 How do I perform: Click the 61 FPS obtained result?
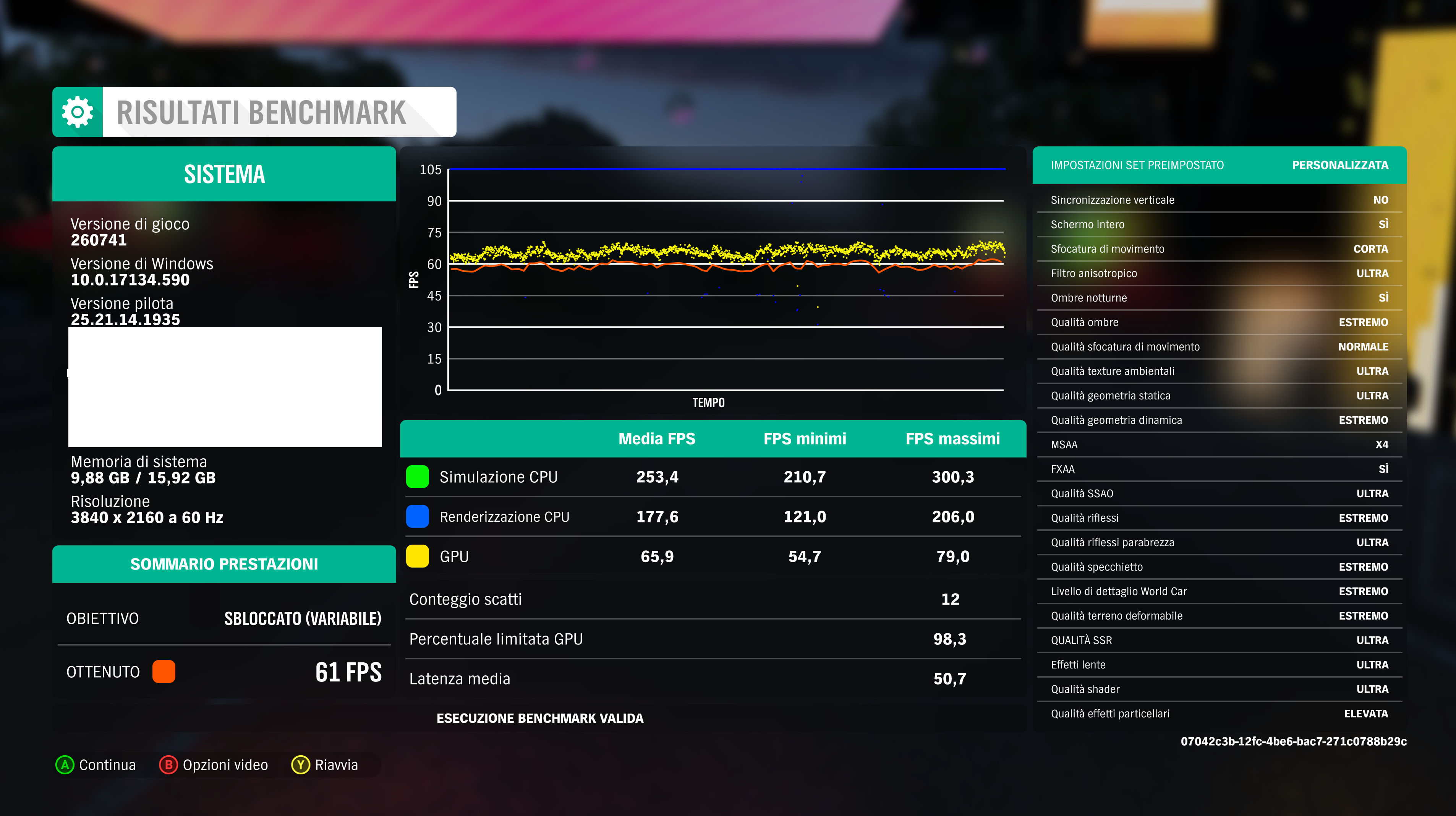(349, 672)
